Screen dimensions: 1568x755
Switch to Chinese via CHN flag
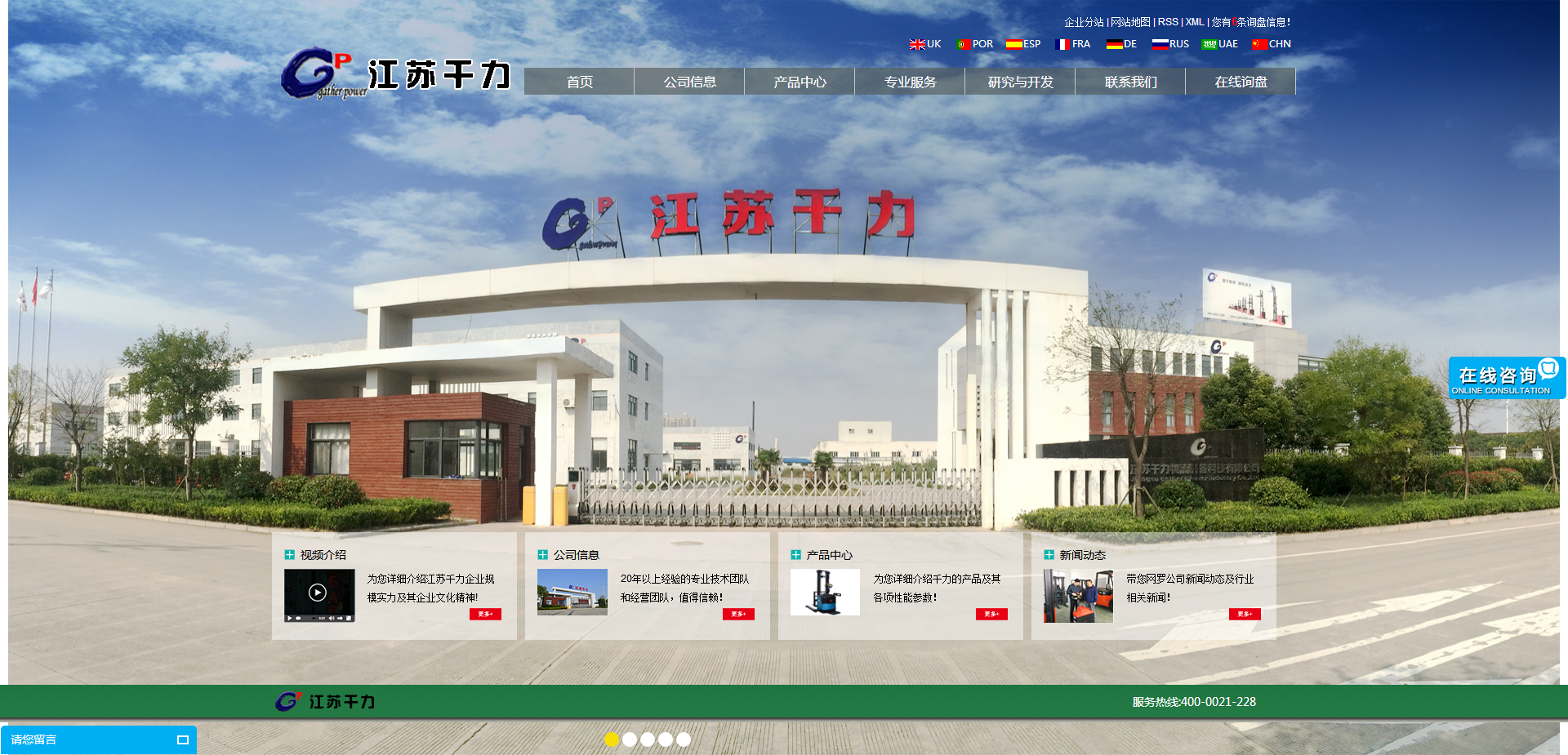(1259, 44)
